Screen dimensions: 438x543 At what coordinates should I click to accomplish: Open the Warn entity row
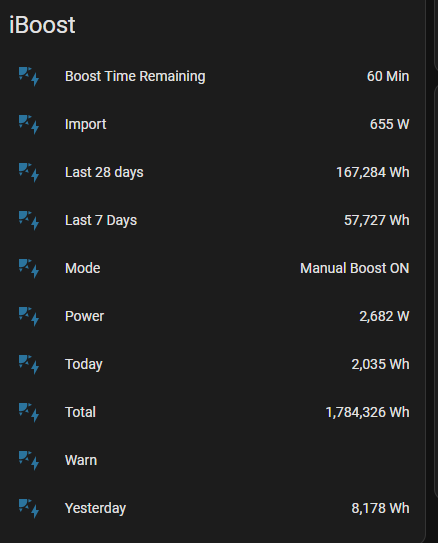[x=214, y=460]
